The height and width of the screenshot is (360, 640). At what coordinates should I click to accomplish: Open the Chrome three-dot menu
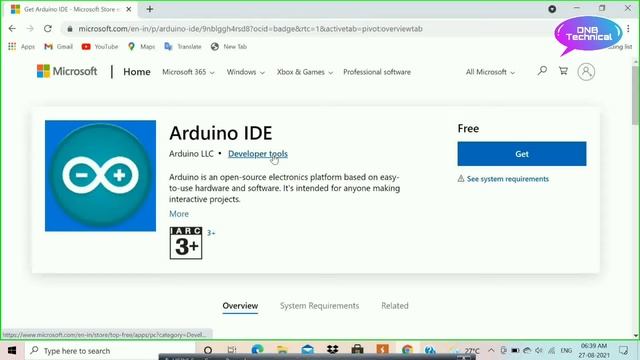click(x=628, y=29)
